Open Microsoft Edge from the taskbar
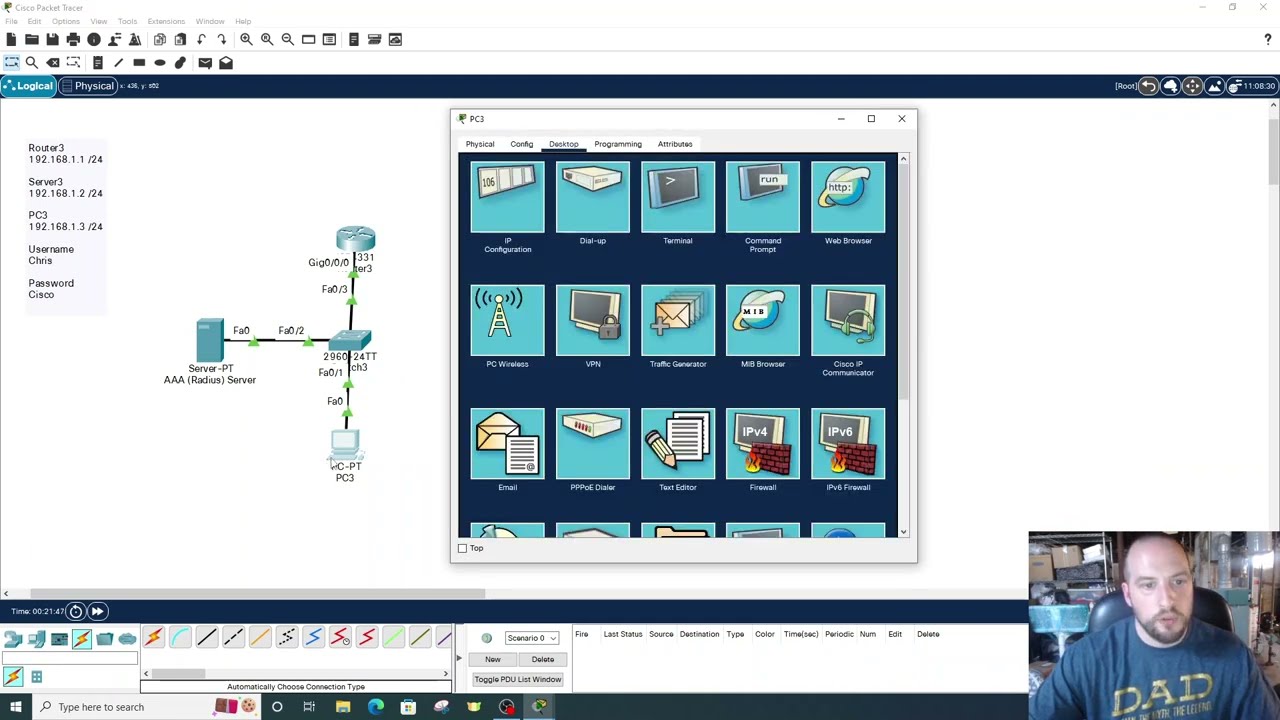The image size is (1280, 720). click(375, 707)
